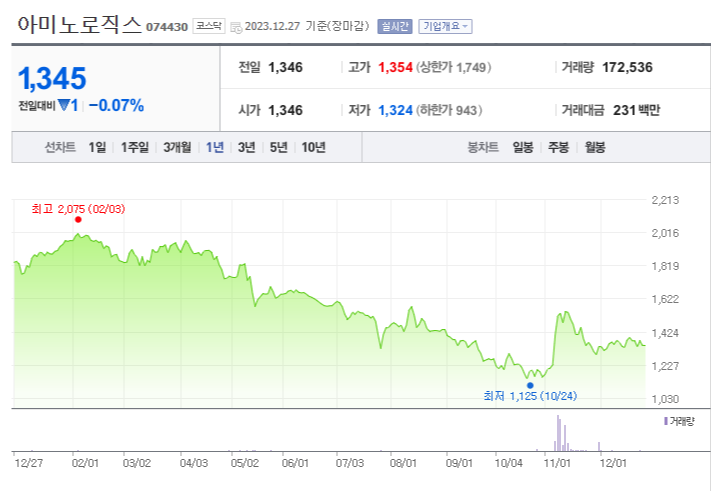711x491 pixels.
Task: Select the 1일 line chart tab
Action: pyautogui.click(x=97, y=147)
